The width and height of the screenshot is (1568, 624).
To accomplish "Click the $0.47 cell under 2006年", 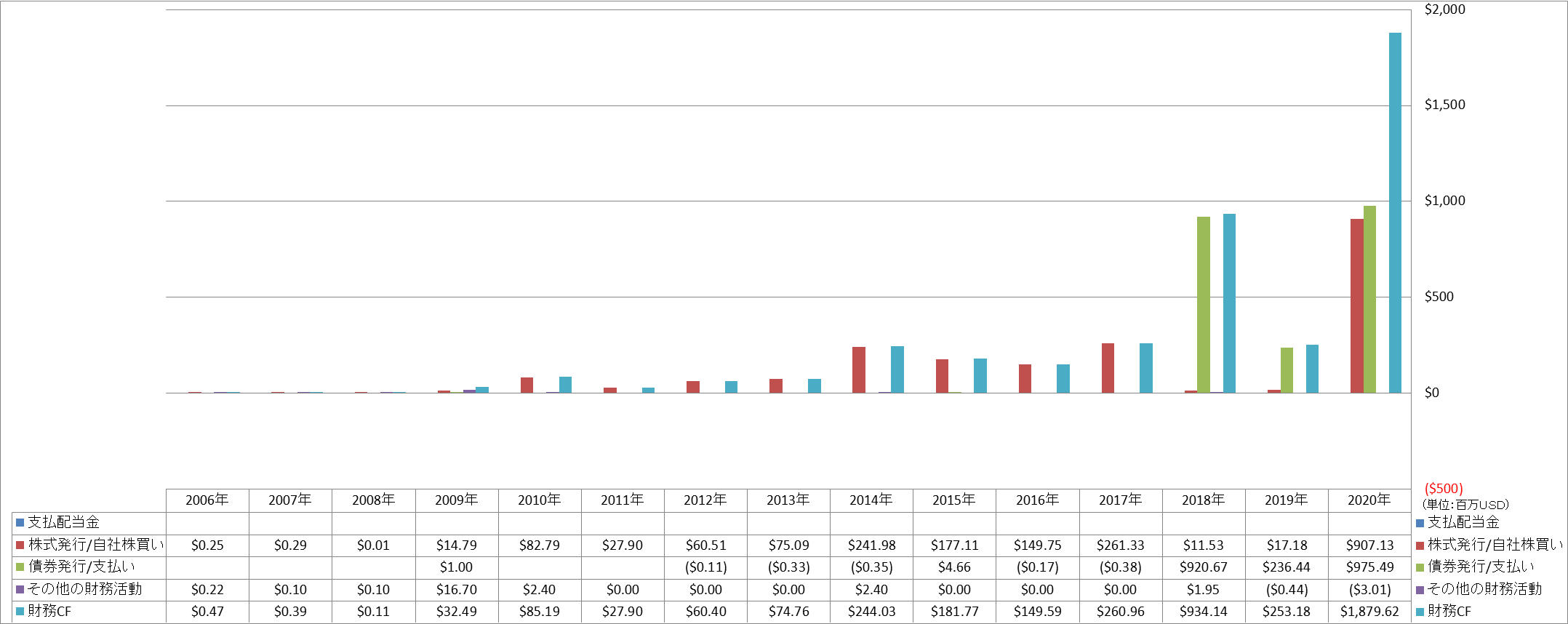I will (207, 612).
